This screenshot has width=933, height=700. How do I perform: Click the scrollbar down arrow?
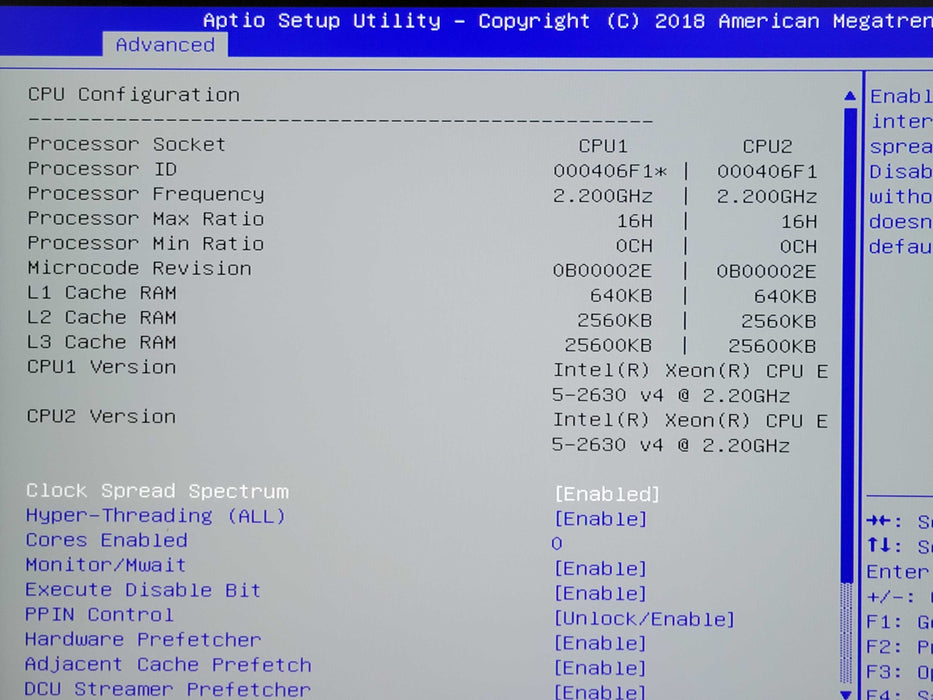point(847,694)
